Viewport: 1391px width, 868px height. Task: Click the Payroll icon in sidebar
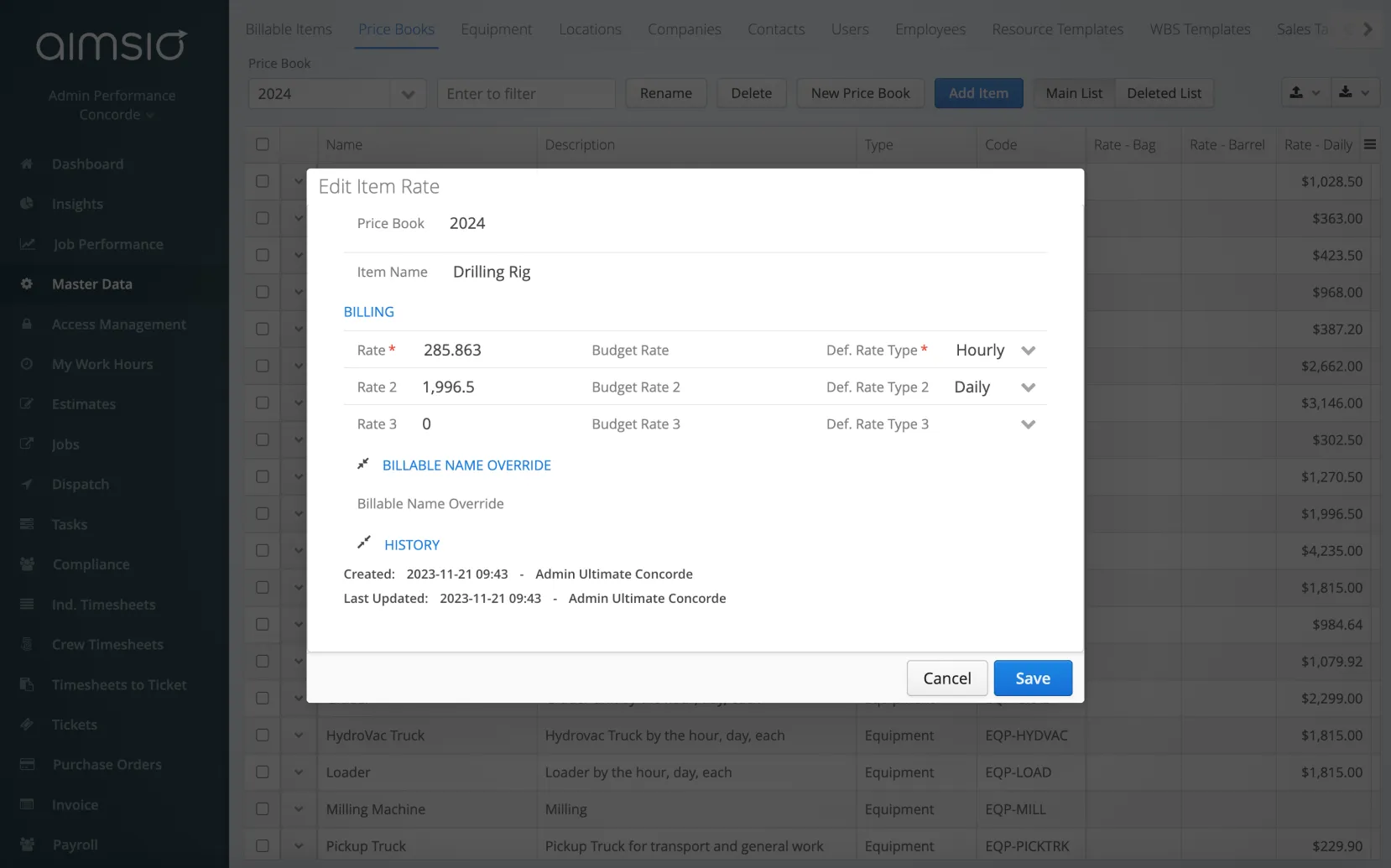(x=27, y=845)
